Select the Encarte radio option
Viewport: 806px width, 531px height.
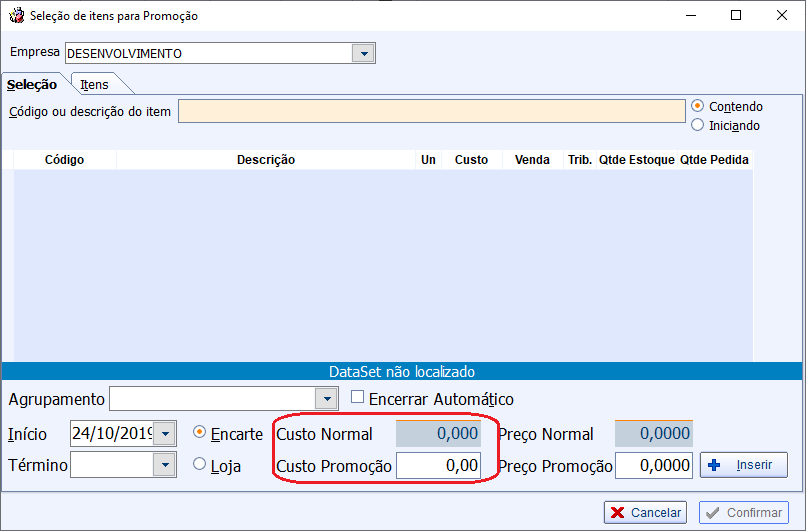coord(199,433)
